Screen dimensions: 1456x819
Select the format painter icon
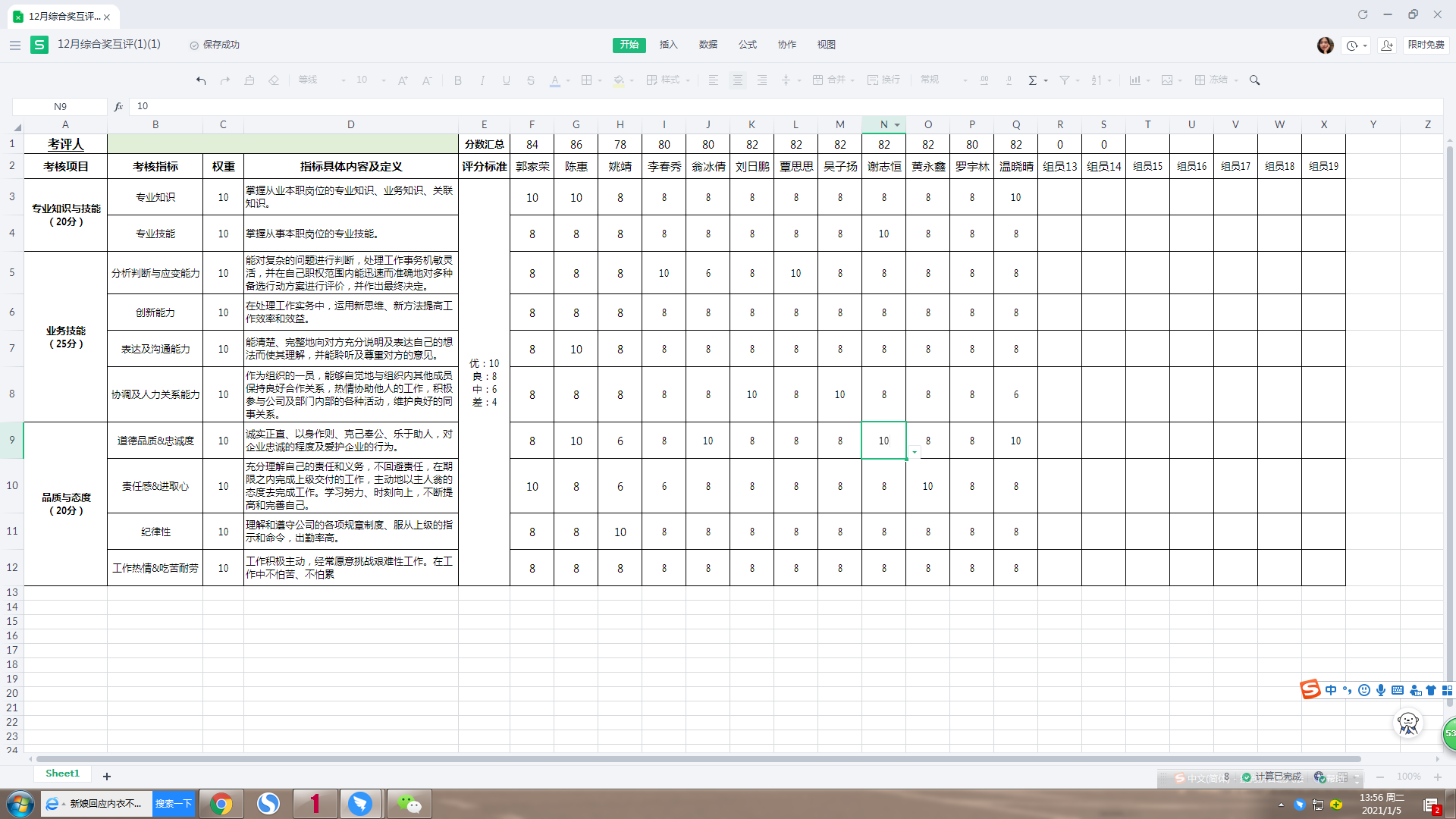pos(249,80)
